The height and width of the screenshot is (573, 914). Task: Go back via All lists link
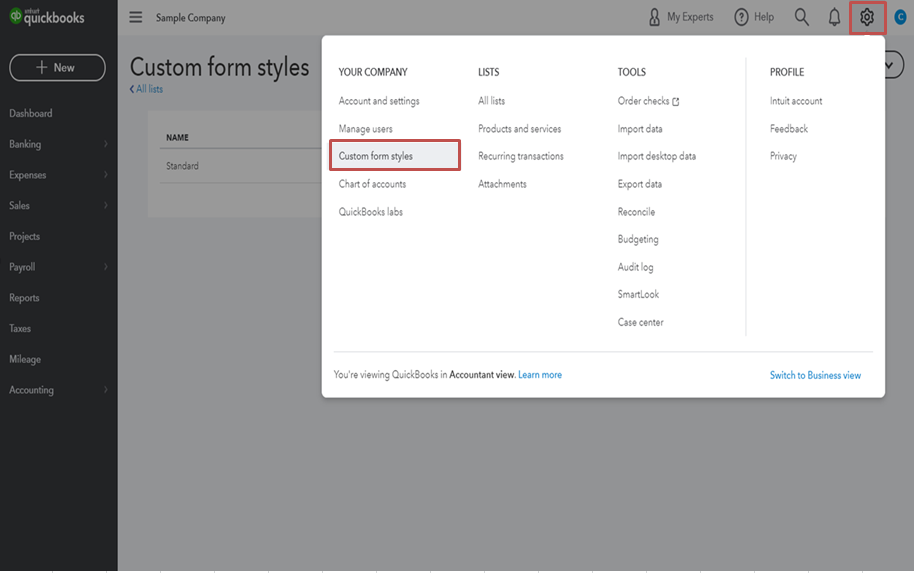tap(146, 89)
